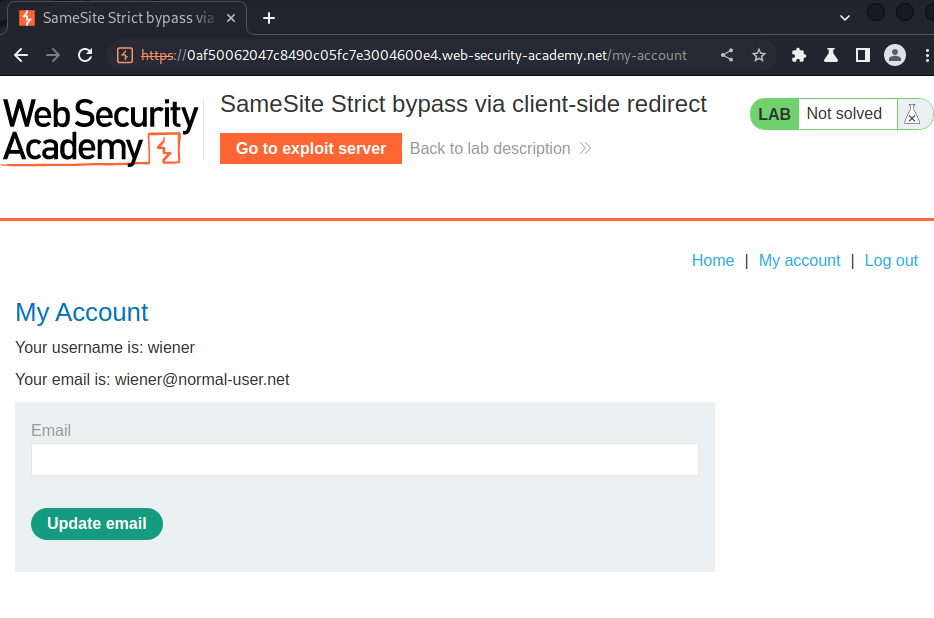Click the LAB Not solved status badge
Image resolution: width=934 pixels, height=618 pixels.
pos(841,114)
